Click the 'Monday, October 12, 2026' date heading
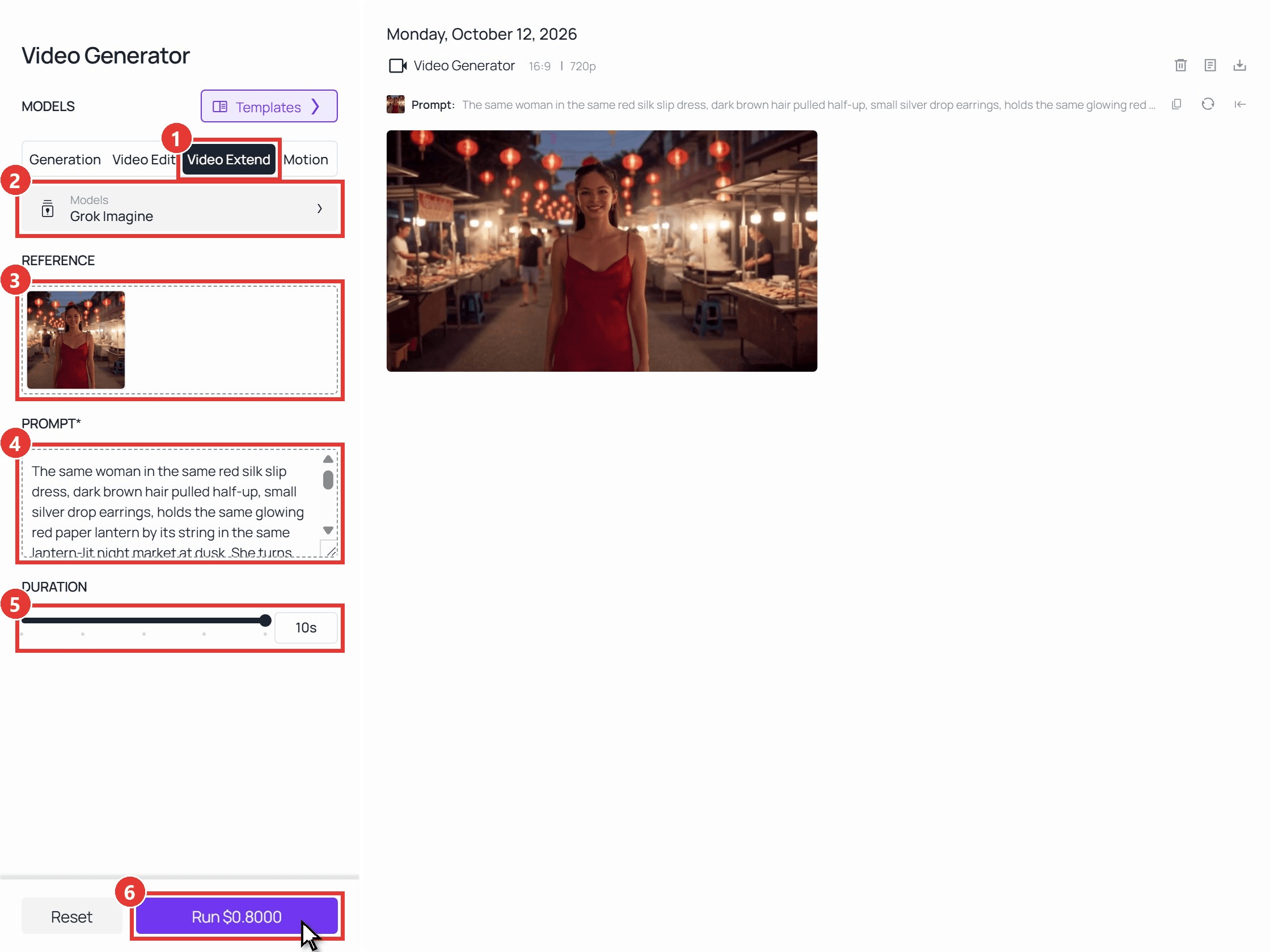This screenshot has height=952, width=1270. pyautogui.click(x=482, y=35)
